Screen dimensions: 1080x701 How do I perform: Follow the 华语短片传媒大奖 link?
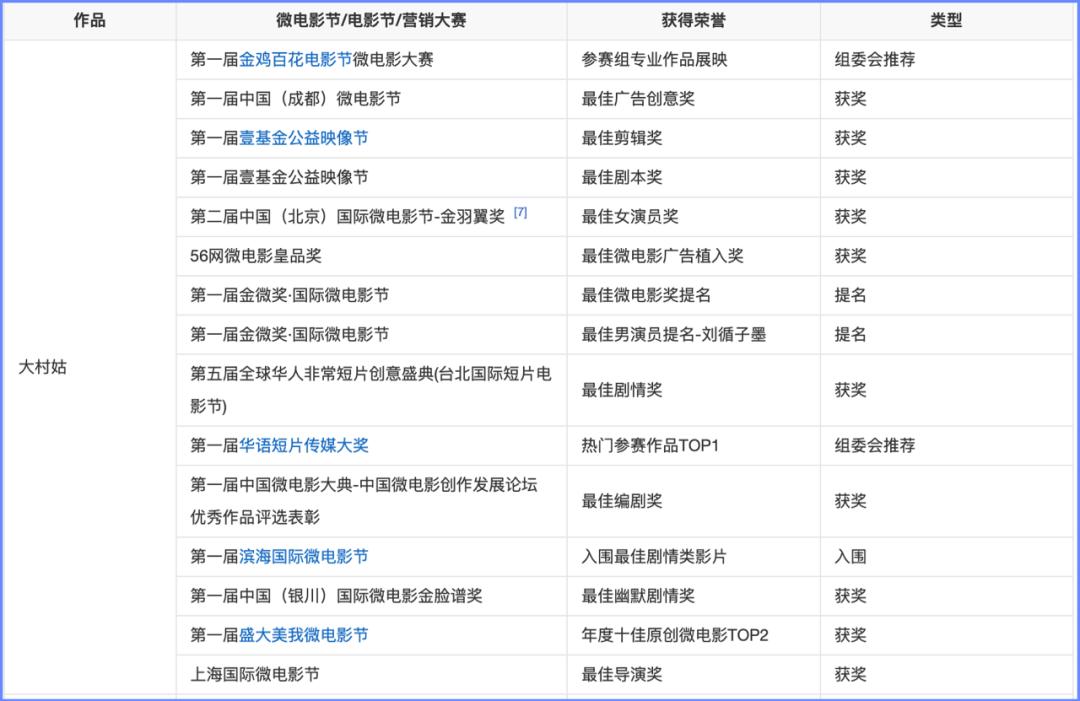(x=304, y=446)
